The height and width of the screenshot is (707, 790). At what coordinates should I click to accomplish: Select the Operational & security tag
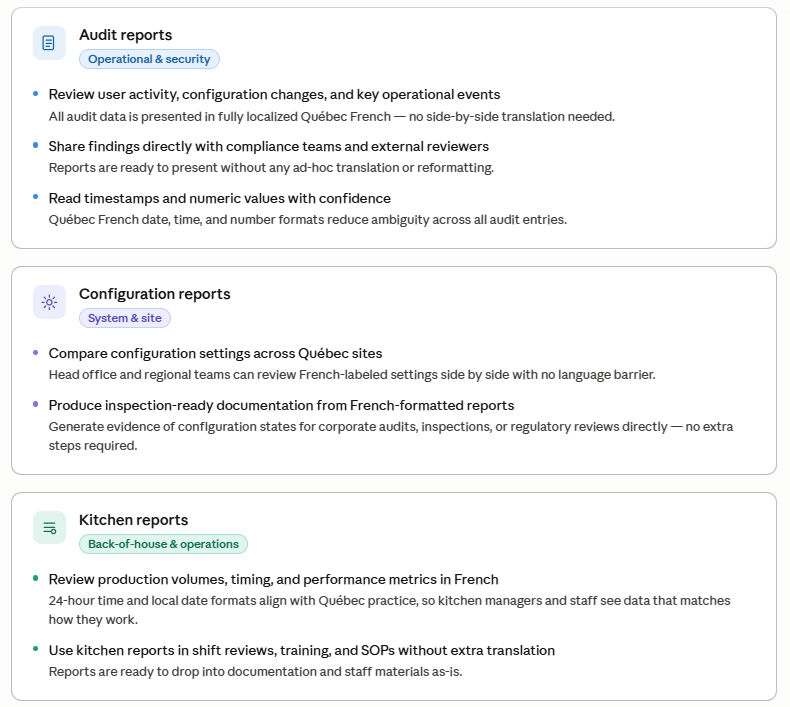coord(149,59)
